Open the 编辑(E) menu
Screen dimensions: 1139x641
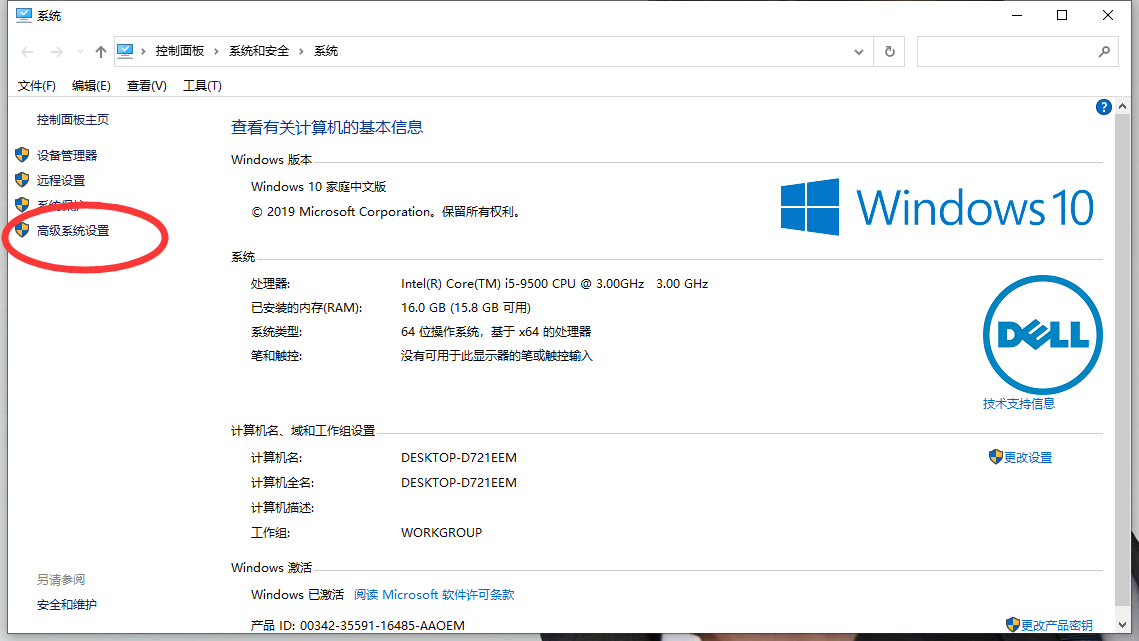click(x=91, y=86)
